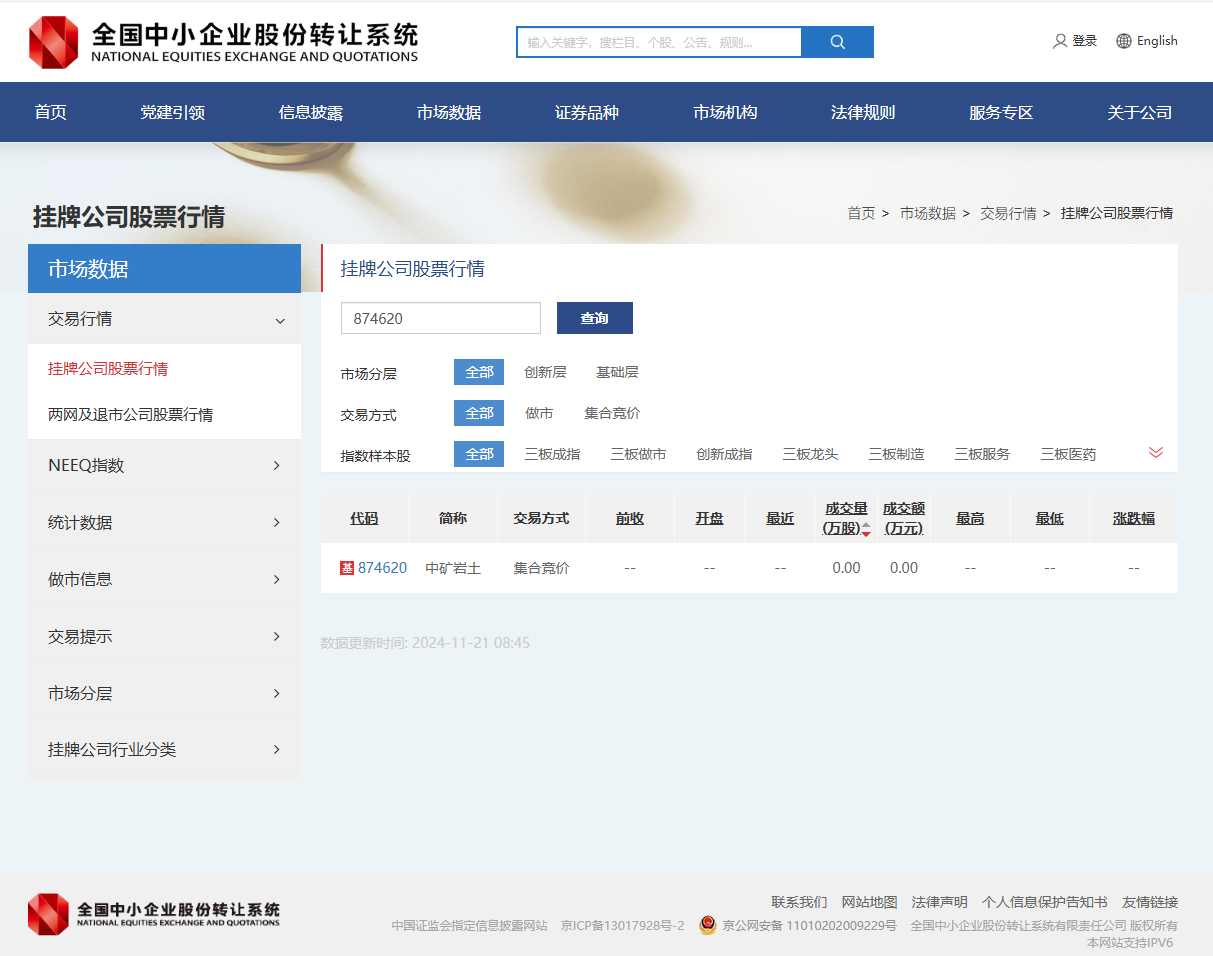Open 市场数据 navigation menu
1213x956 pixels.
pos(449,112)
